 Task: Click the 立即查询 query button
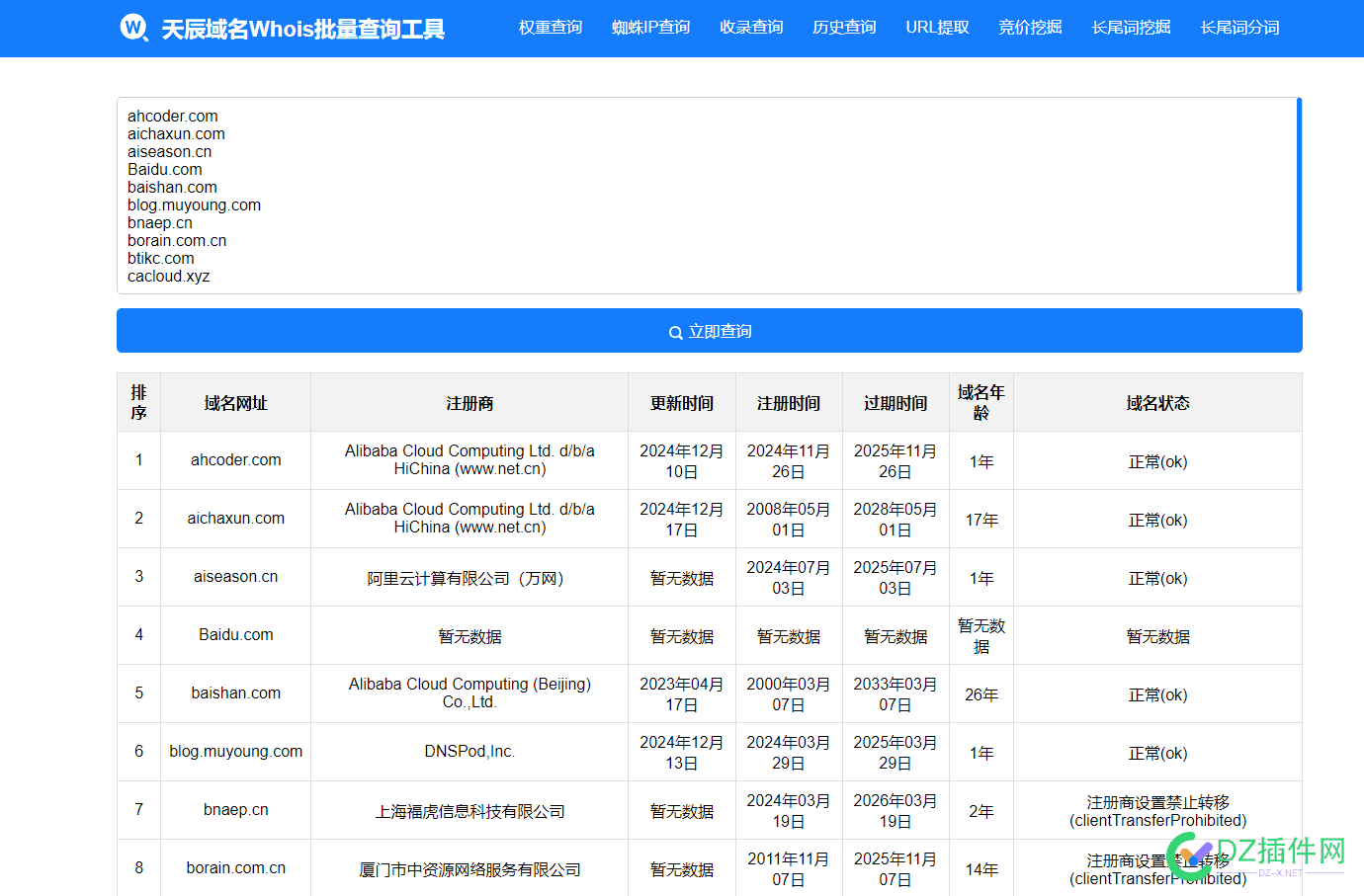point(710,331)
